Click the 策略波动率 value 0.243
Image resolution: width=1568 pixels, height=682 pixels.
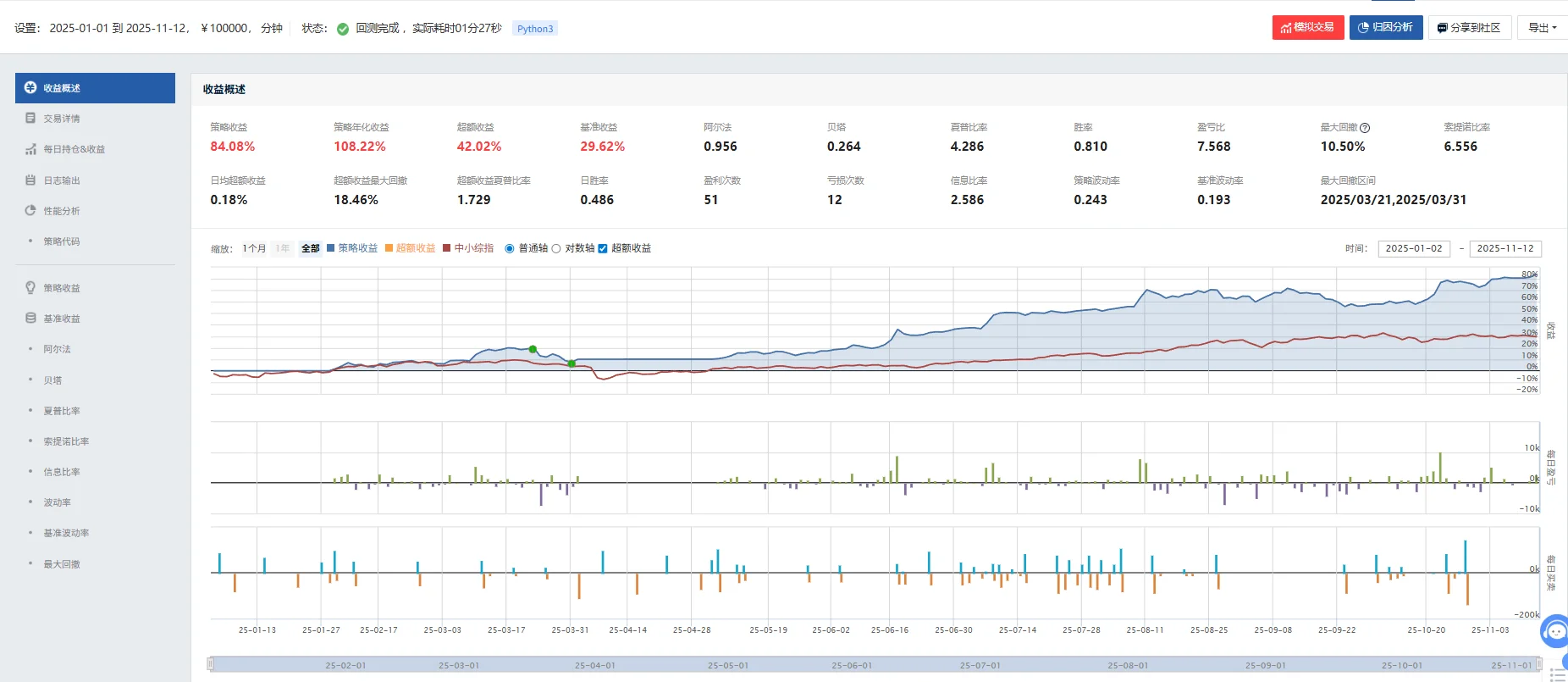tap(1090, 200)
